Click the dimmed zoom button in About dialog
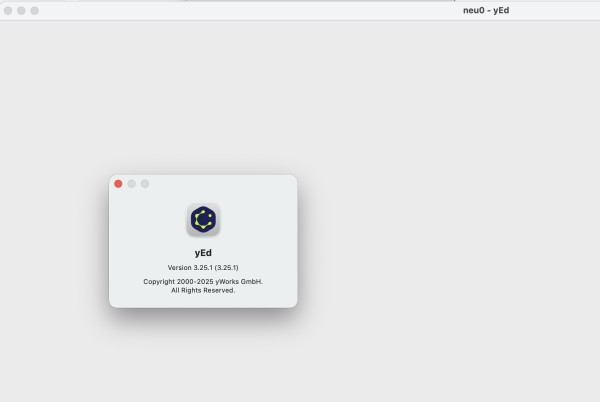Viewport: 600px width, 402px height. point(145,184)
